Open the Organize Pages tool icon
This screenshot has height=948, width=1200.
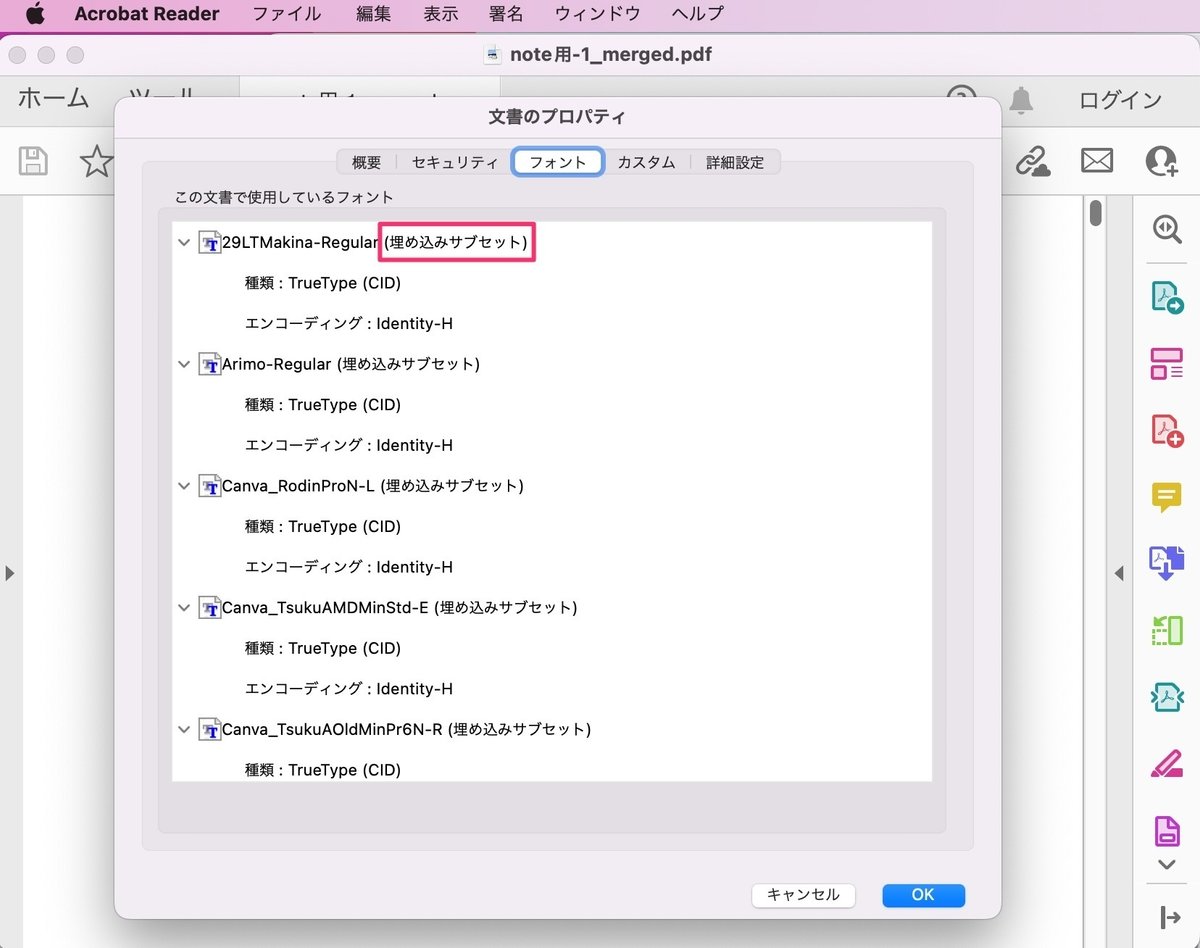click(1166, 630)
